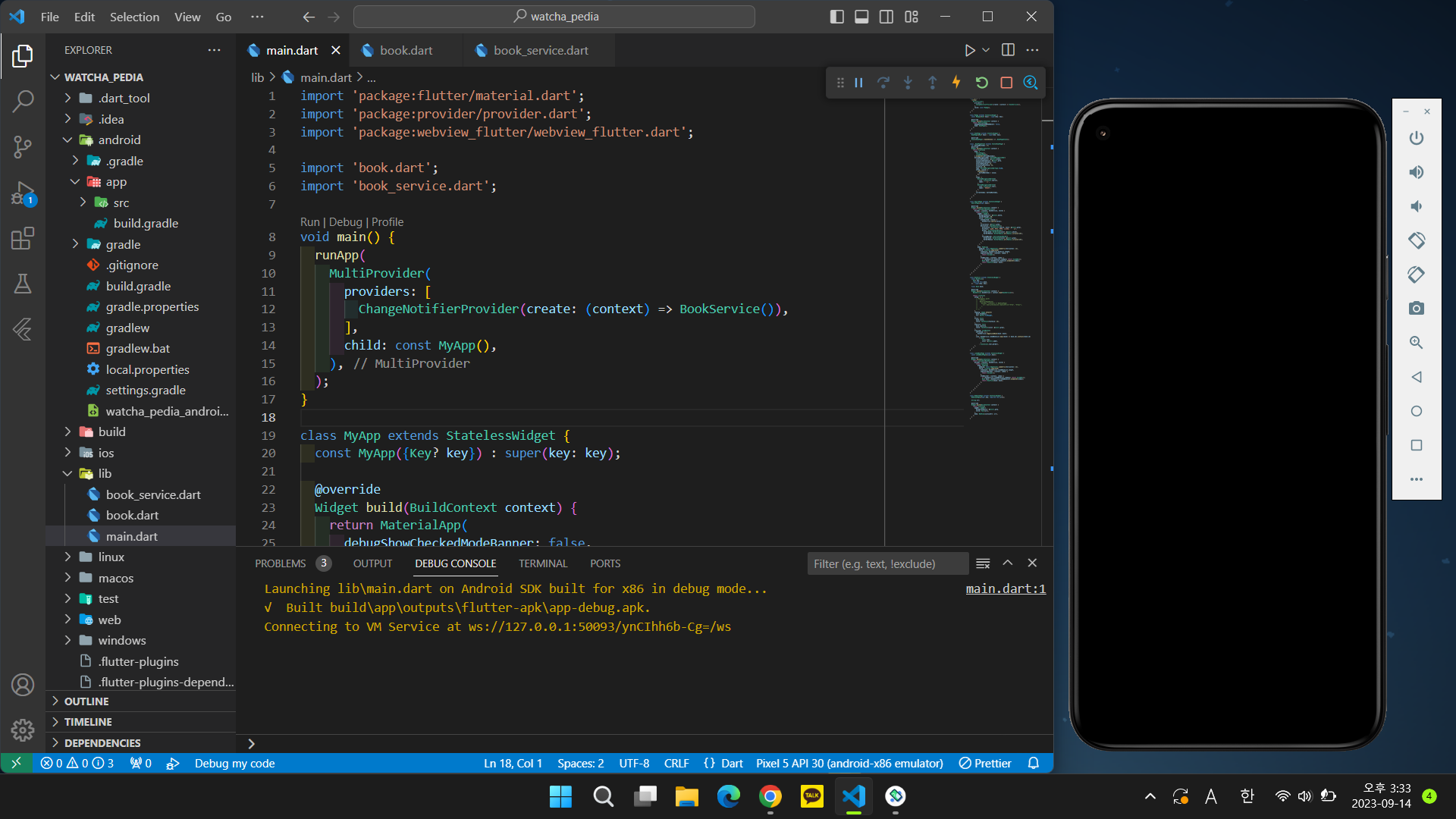Pause the debug session
Image resolution: width=1456 pixels, height=819 pixels.
(x=858, y=83)
